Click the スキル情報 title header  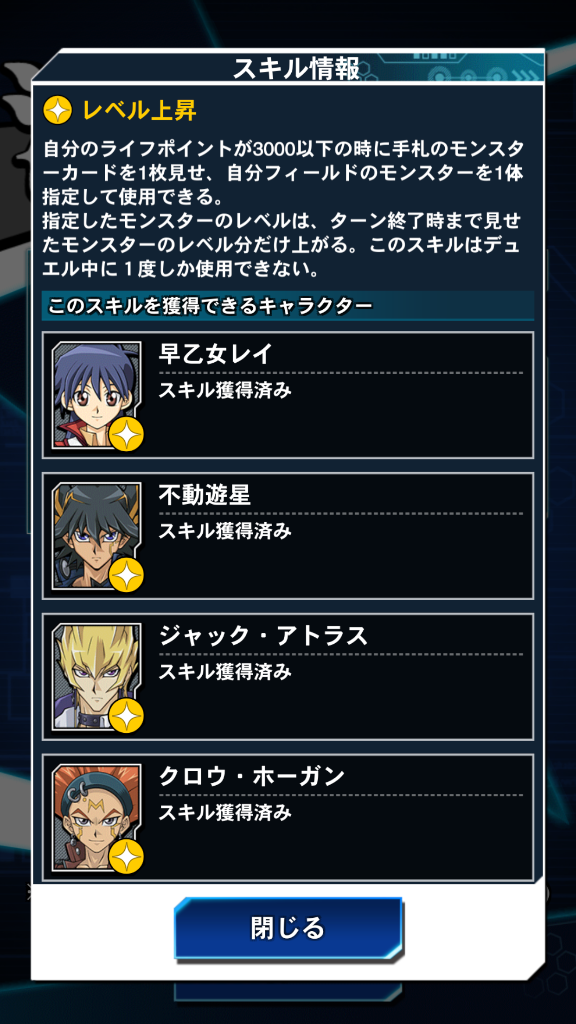point(296,69)
